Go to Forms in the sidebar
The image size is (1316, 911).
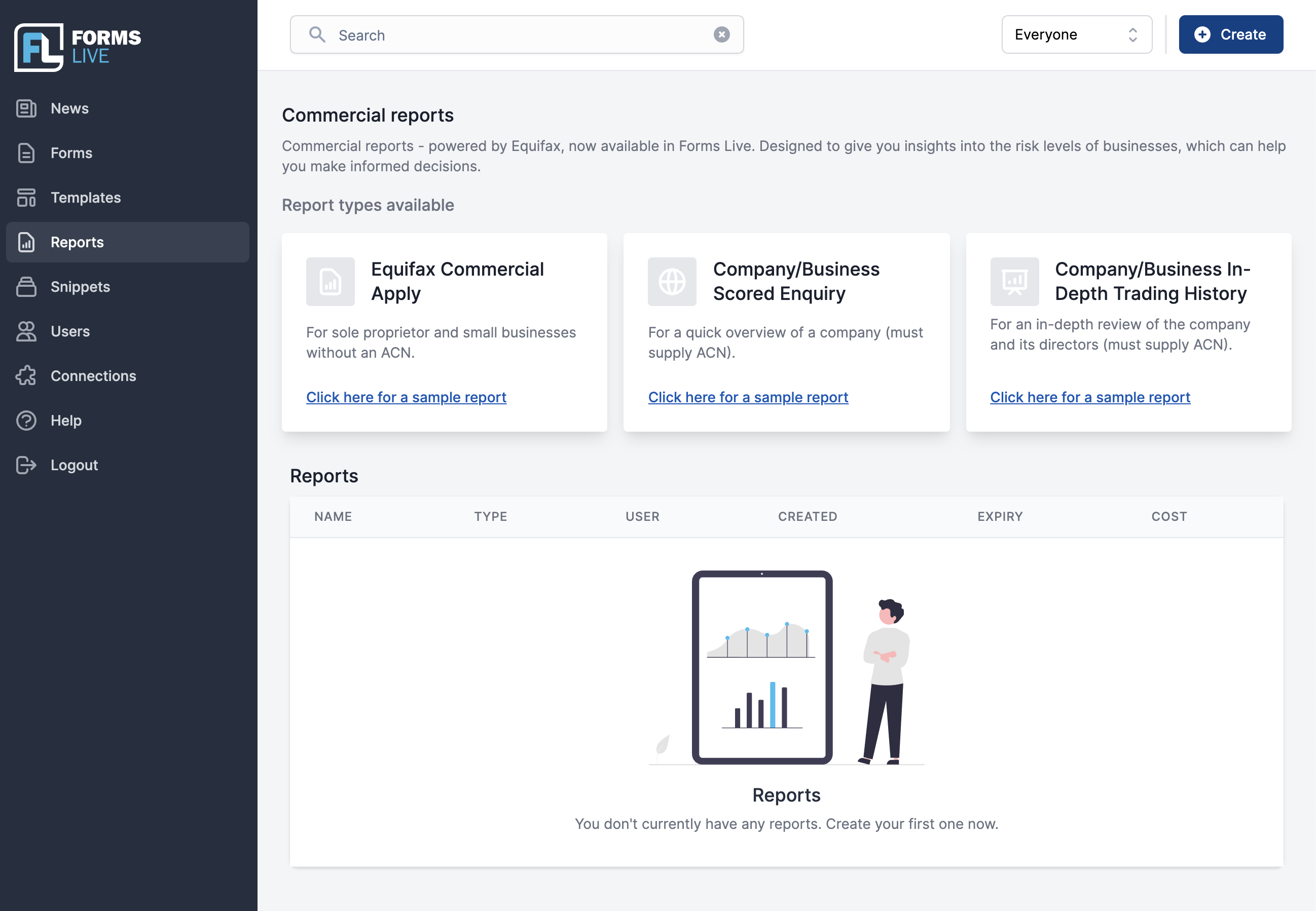click(128, 153)
